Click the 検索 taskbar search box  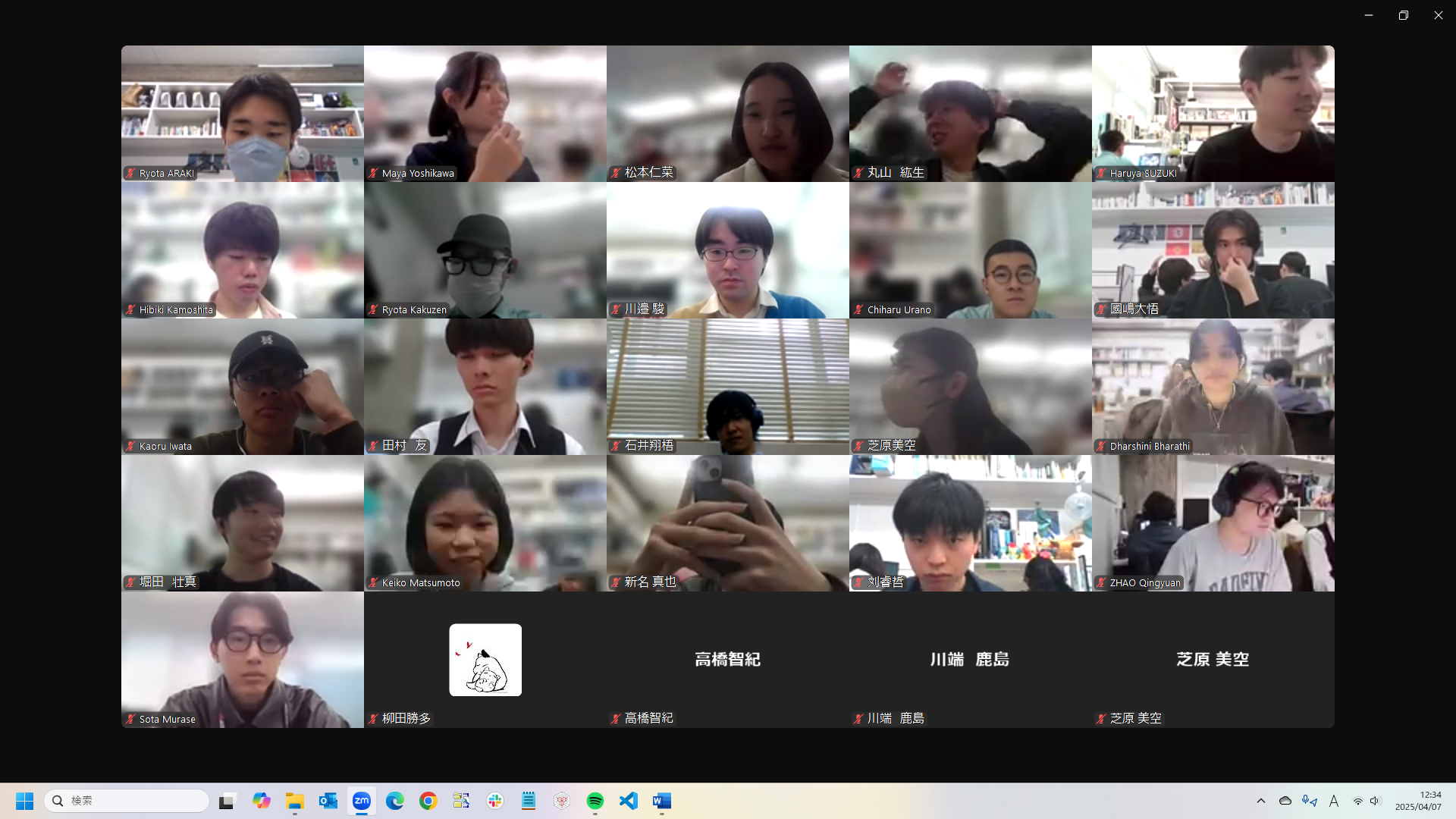tap(127, 801)
